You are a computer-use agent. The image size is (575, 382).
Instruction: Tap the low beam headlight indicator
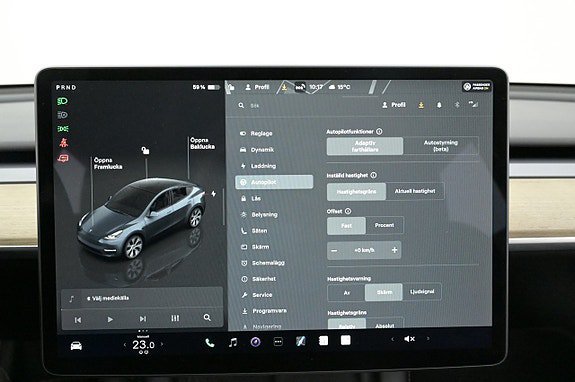63,101
